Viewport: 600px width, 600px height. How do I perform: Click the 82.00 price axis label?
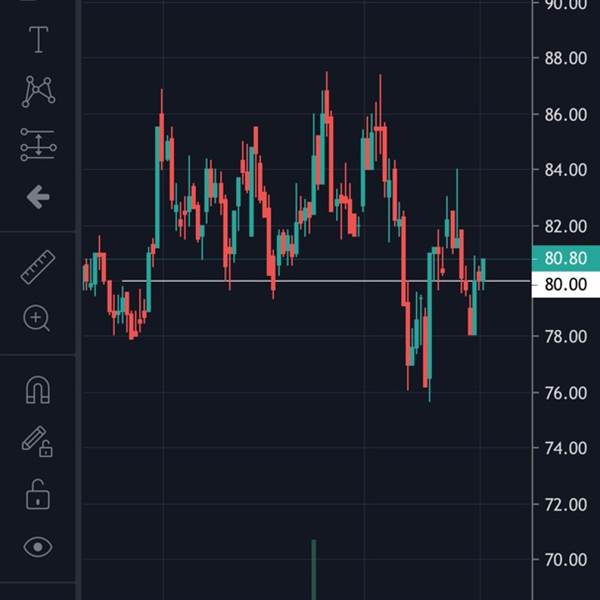tap(566, 227)
